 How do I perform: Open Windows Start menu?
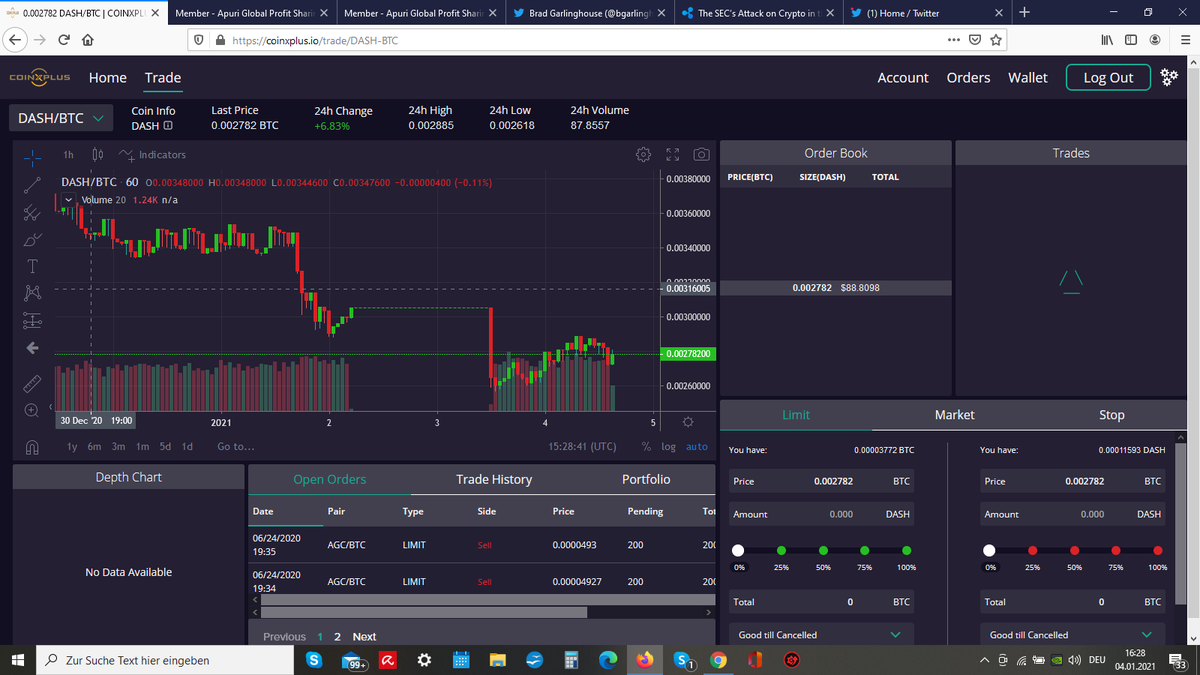(17, 660)
